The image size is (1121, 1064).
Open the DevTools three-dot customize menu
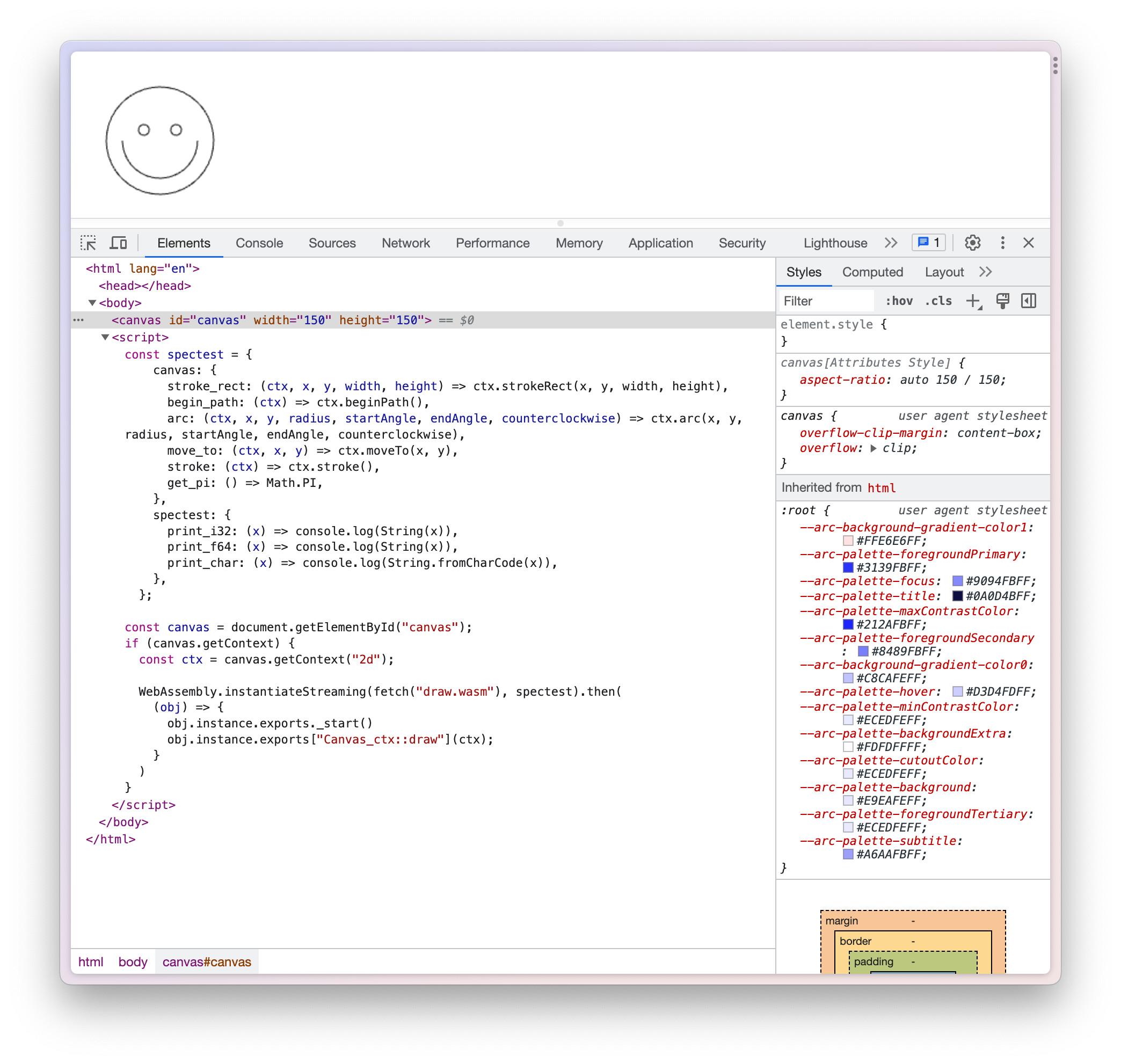pyautogui.click(x=1002, y=243)
